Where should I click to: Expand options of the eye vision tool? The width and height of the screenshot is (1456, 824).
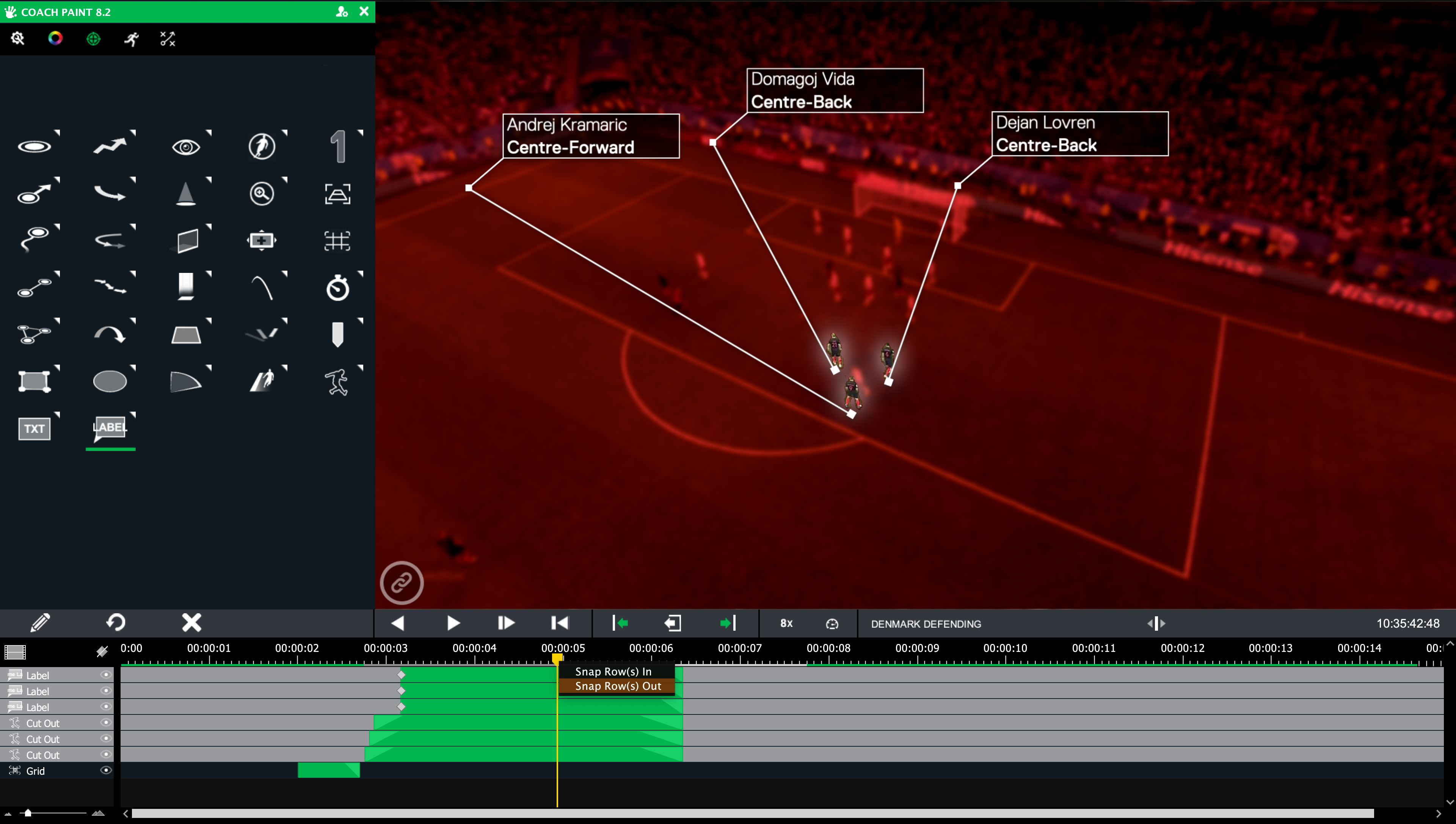pos(209,132)
